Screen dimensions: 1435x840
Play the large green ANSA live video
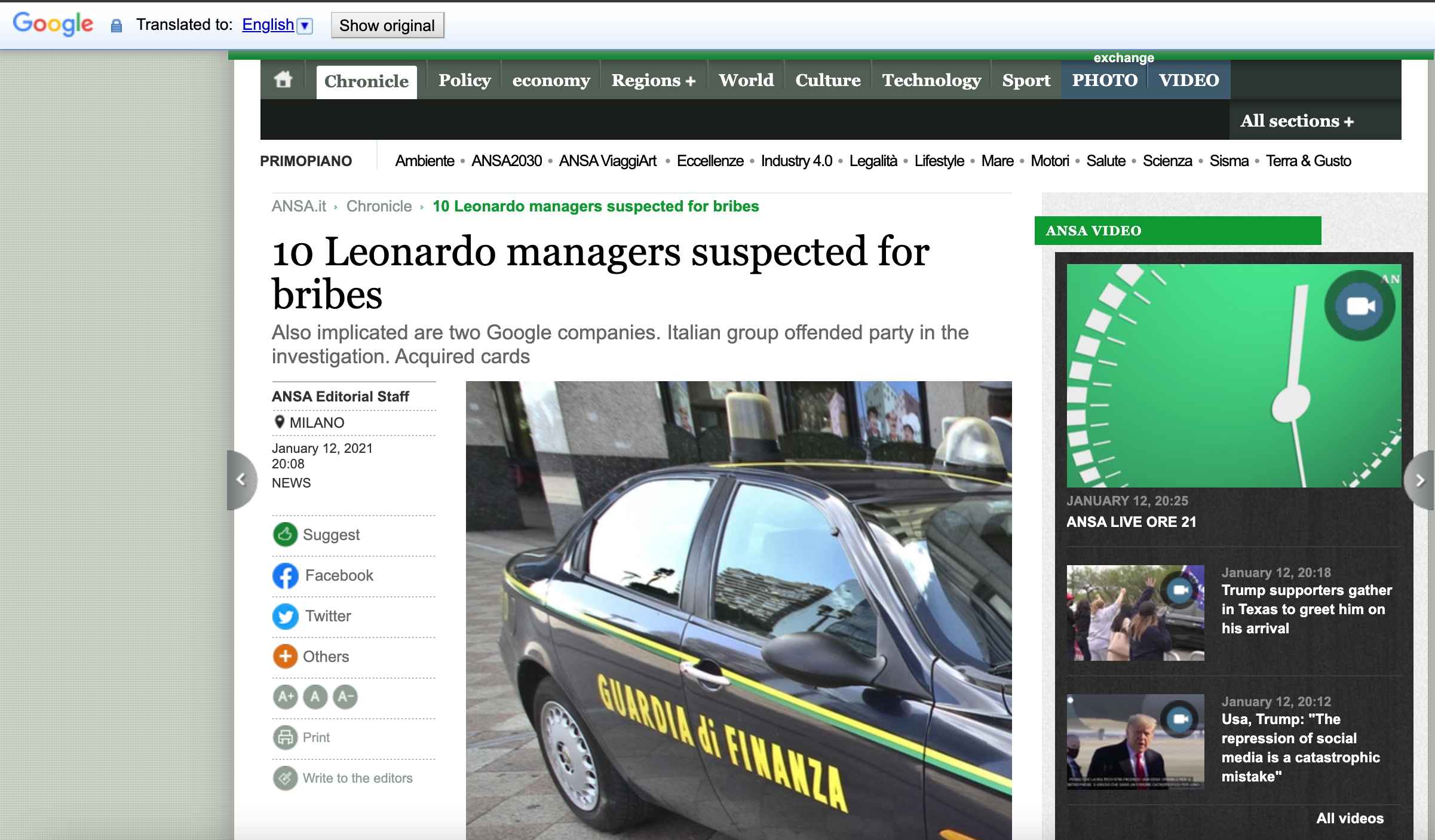pos(1234,376)
